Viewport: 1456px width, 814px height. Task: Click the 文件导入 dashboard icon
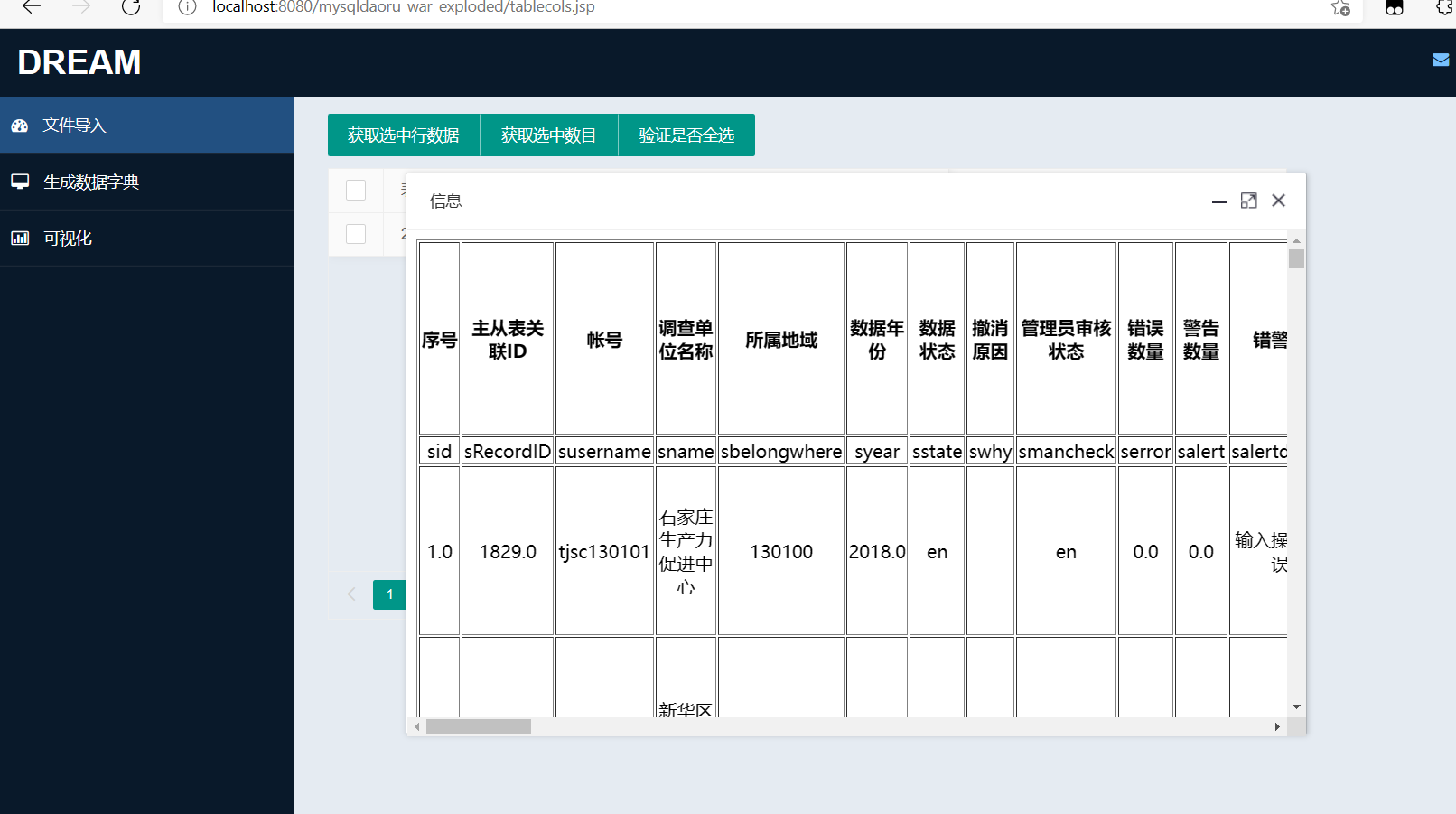click(20, 126)
